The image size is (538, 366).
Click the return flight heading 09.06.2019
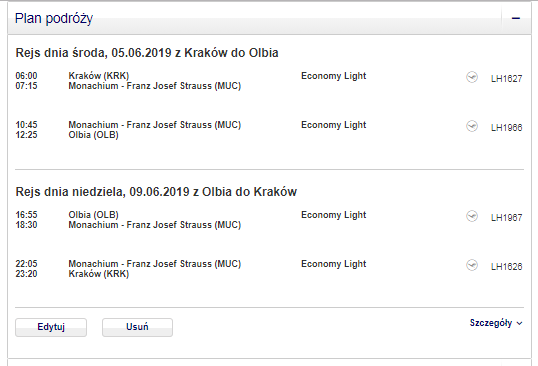[x=156, y=191]
